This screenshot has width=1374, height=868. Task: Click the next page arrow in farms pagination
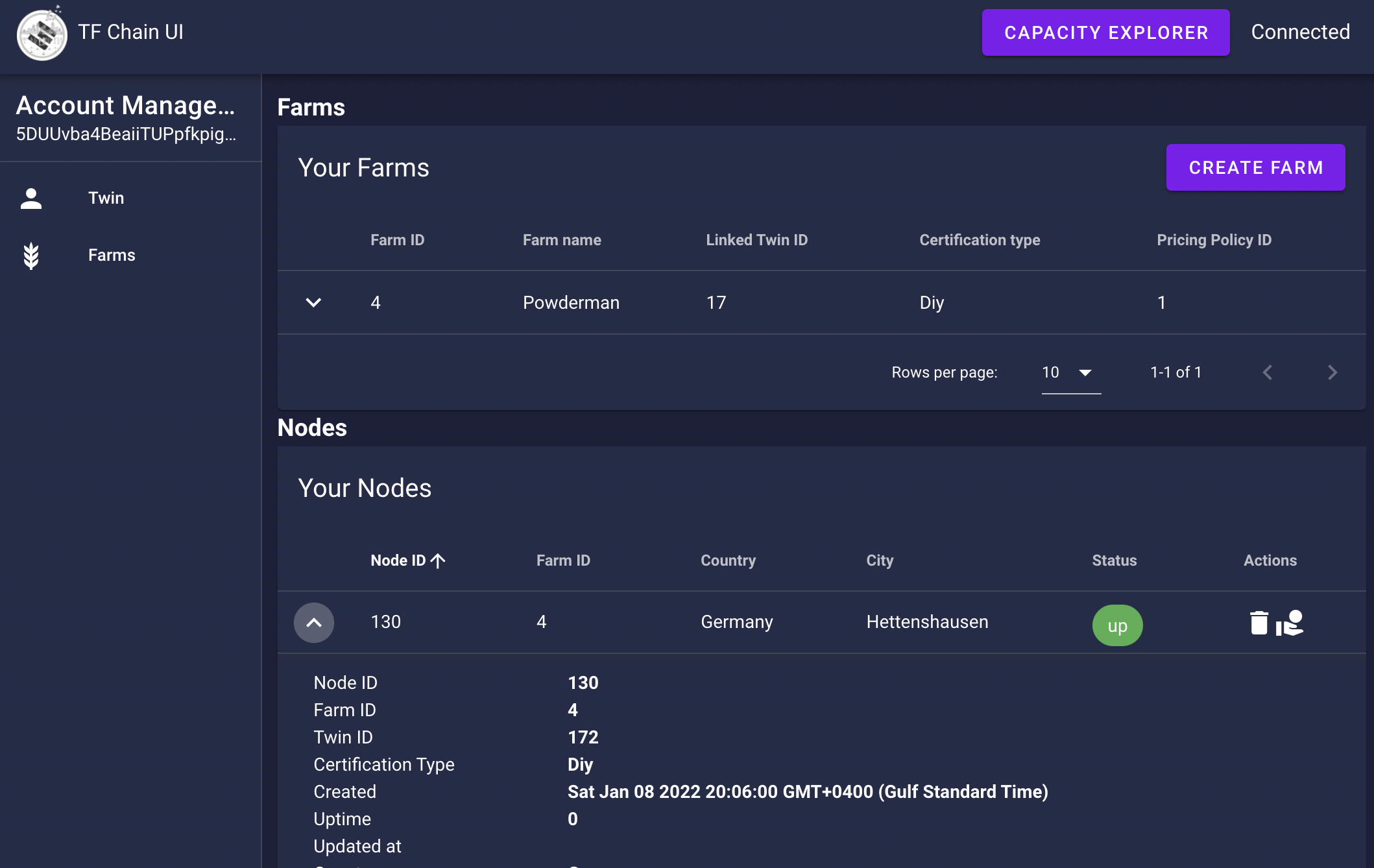click(1332, 372)
